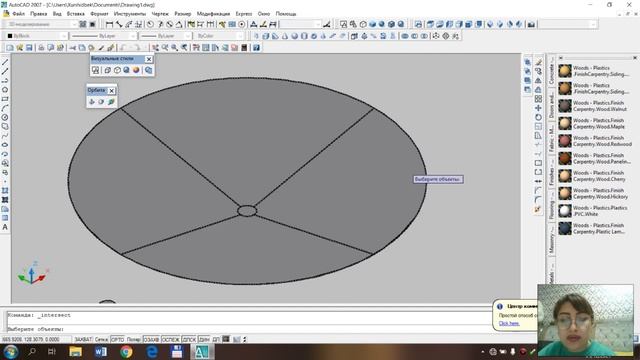This screenshot has width=640, height=360.
Task: Open the Express menu
Action: click(244, 14)
